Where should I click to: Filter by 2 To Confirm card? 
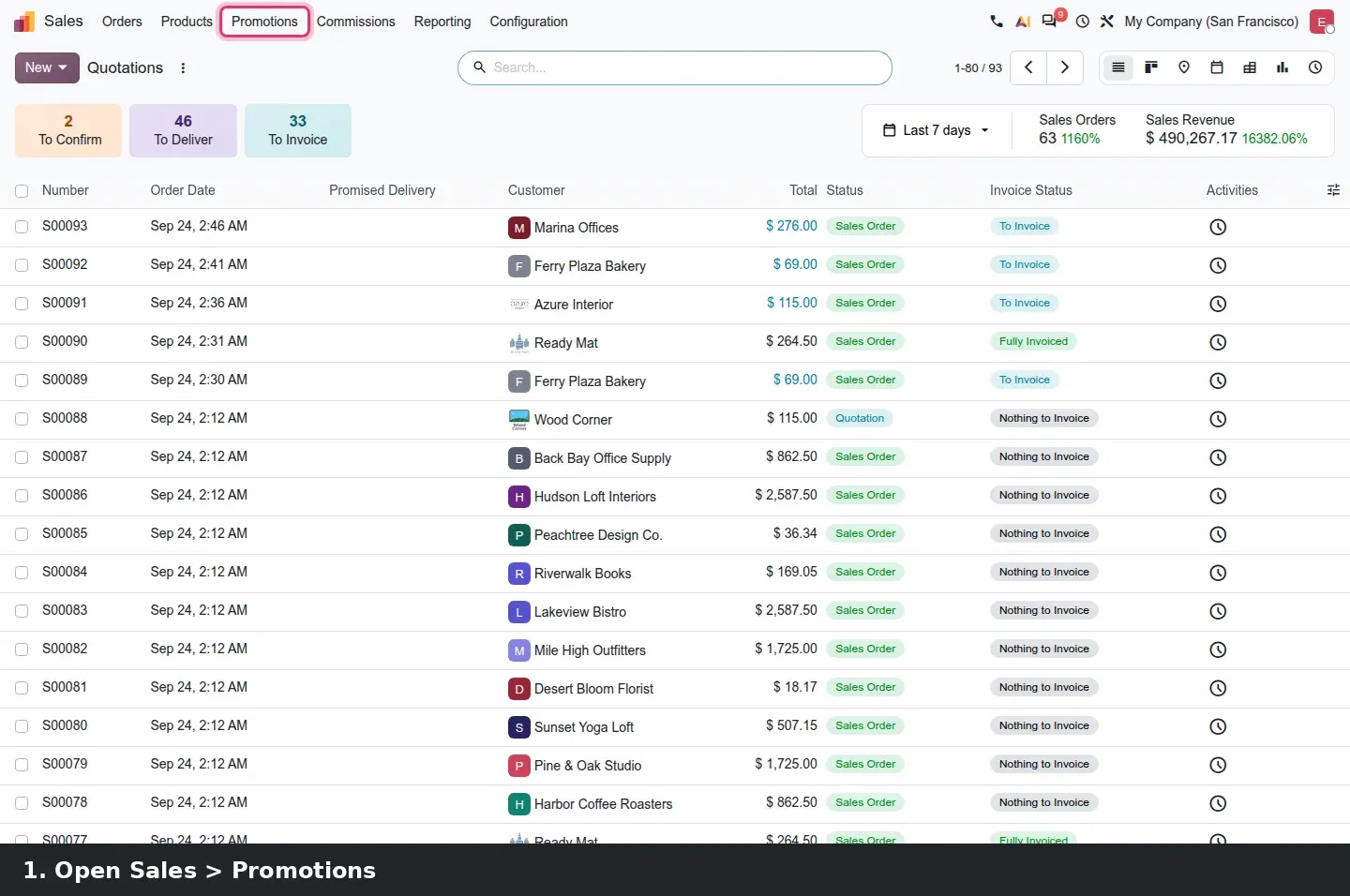coord(68,130)
